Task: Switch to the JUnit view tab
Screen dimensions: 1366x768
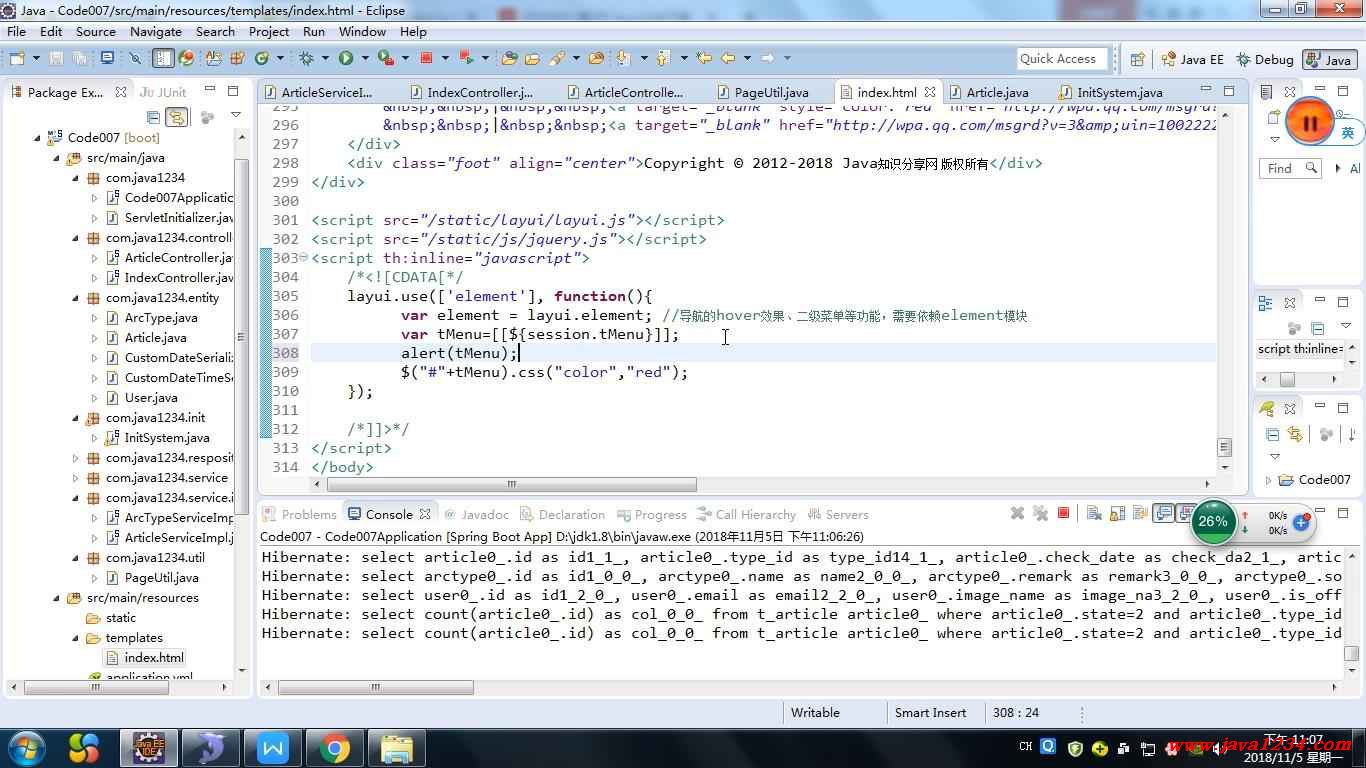Action: click(163, 91)
